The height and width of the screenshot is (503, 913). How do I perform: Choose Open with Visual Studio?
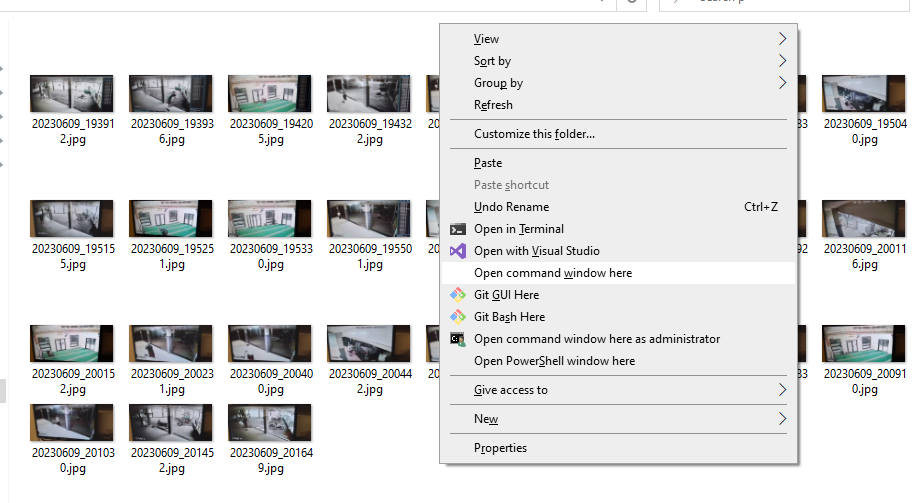coord(618,252)
